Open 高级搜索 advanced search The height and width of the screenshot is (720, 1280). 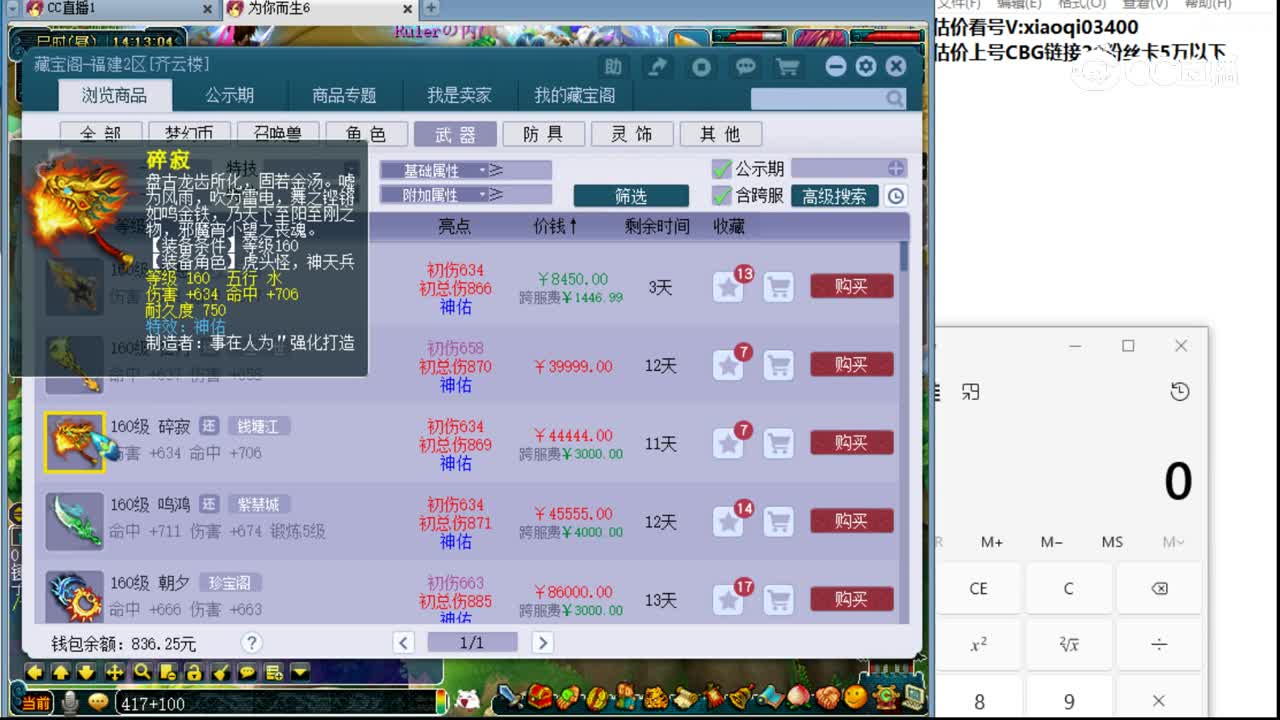[835, 196]
